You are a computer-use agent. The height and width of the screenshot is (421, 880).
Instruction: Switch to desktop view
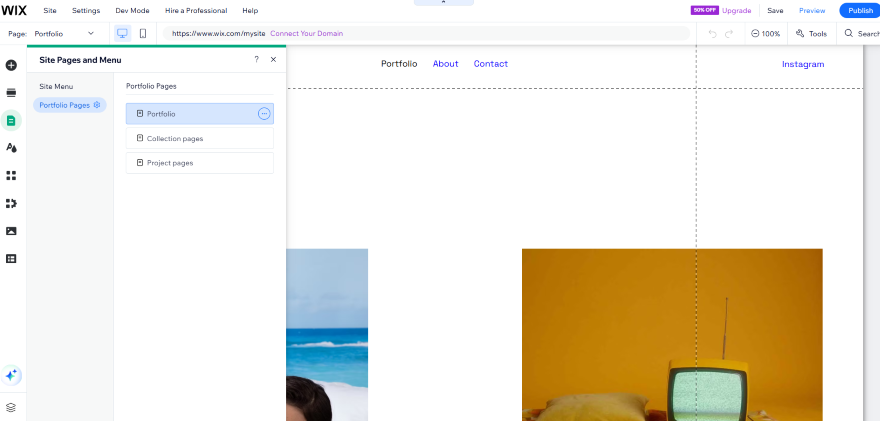point(122,34)
